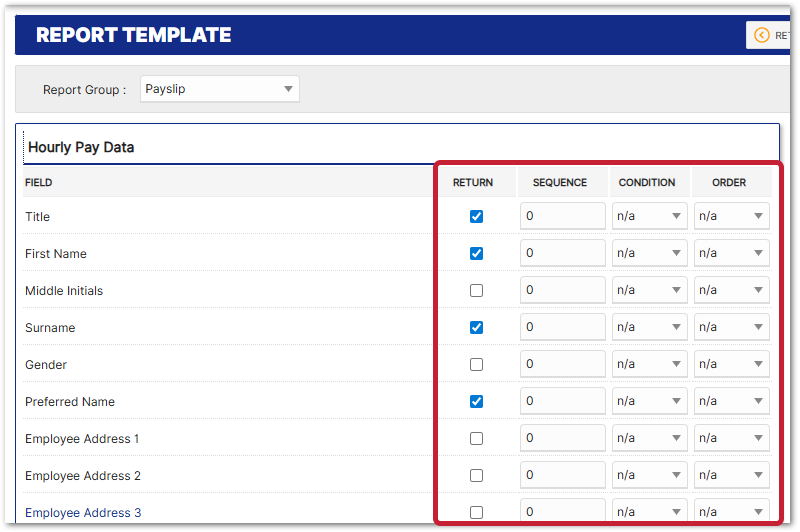This screenshot has height=532, width=800.
Task: Open the Report Group dropdown
Action: point(220,89)
